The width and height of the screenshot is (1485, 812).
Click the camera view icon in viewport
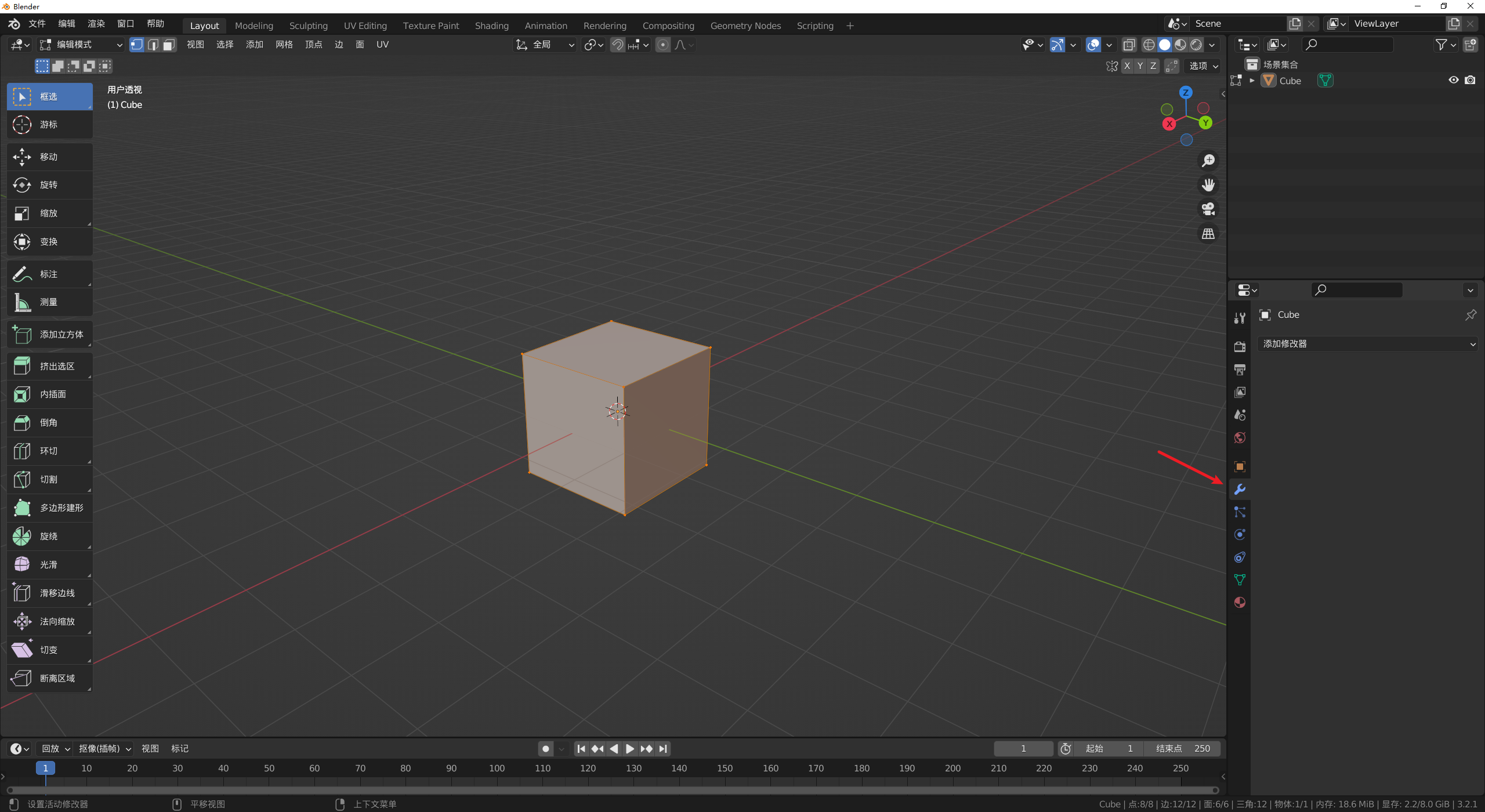[x=1208, y=209]
